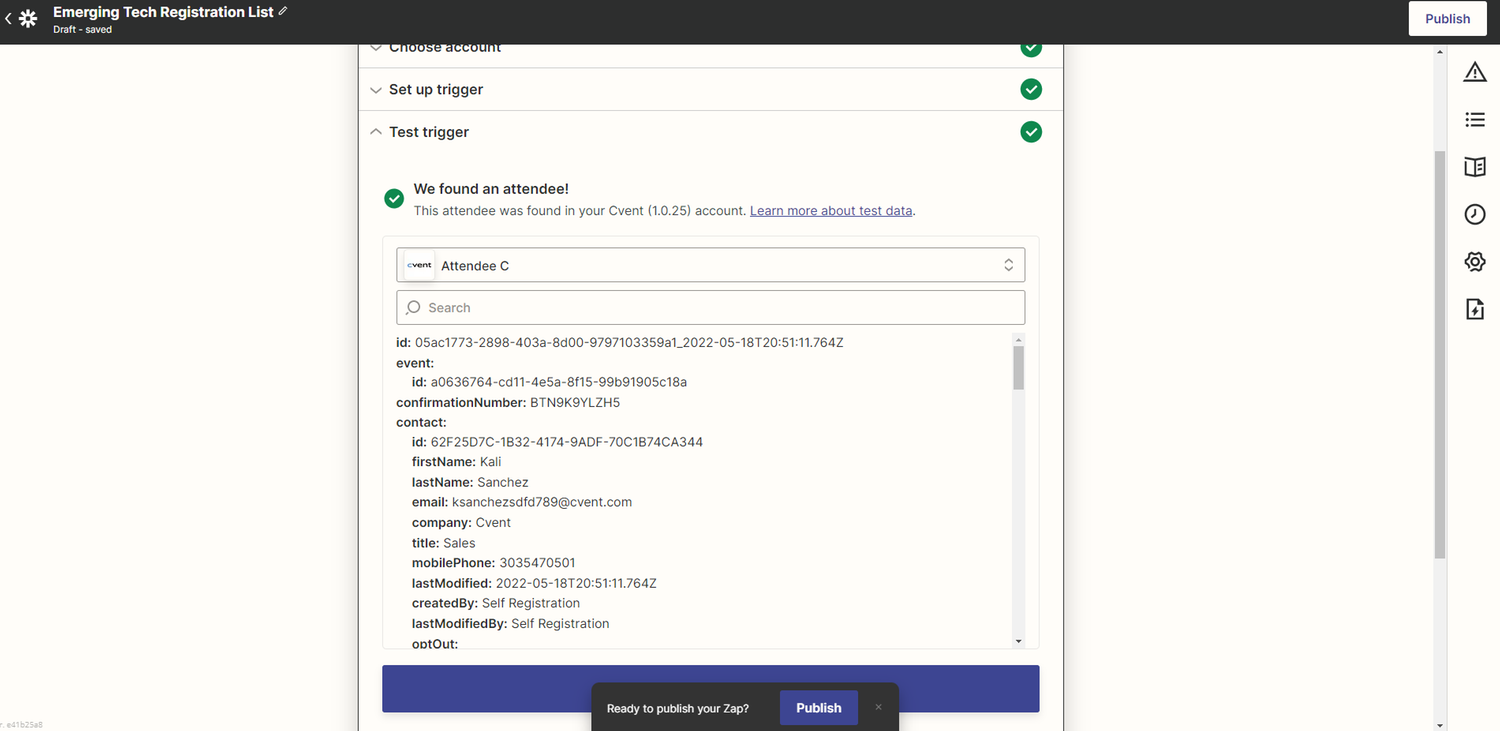Click the Cvent logo in the record selector
Image resolution: width=1500 pixels, height=731 pixels.
click(x=418, y=264)
